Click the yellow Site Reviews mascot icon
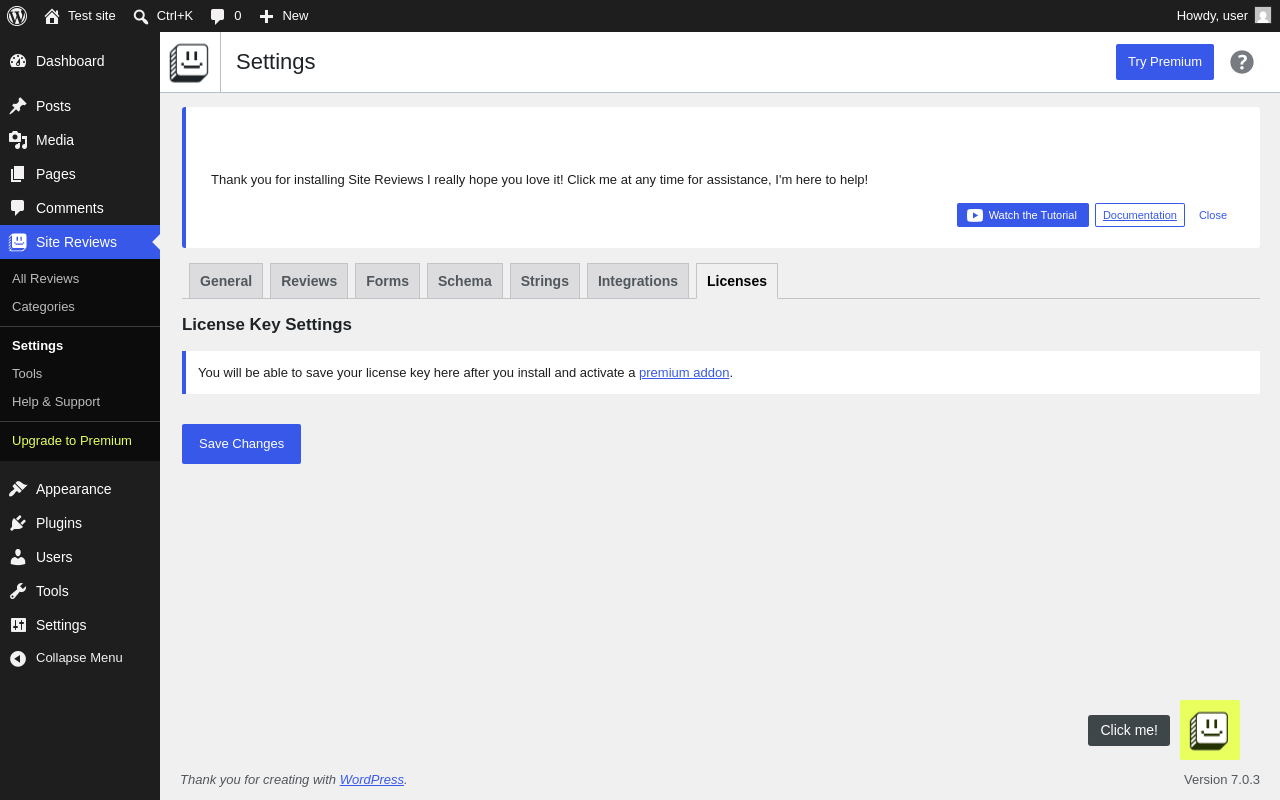The width and height of the screenshot is (1280, 800). click(1210, 730)
